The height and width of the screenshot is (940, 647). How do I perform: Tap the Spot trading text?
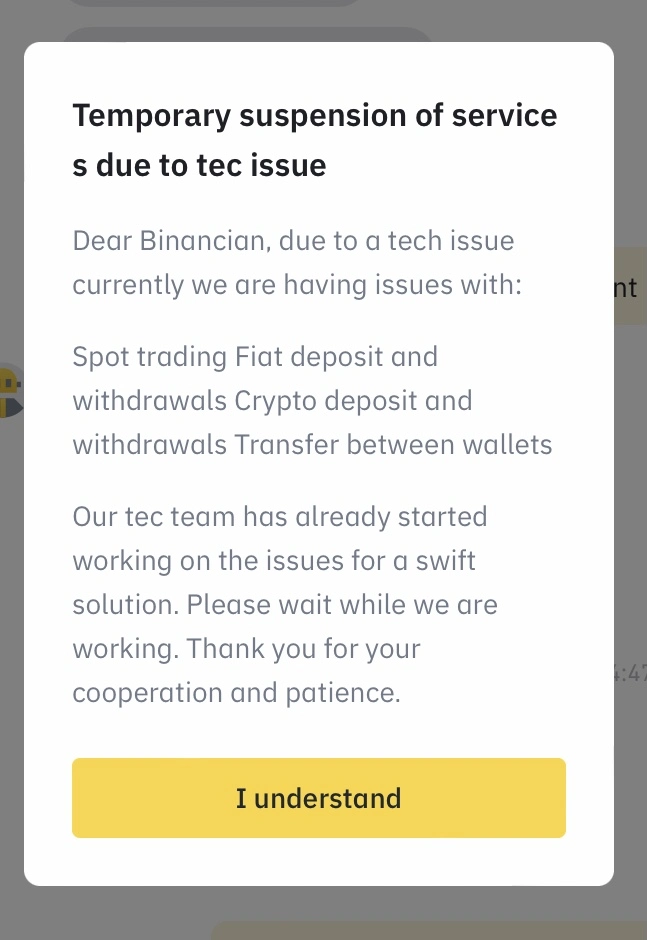pyautogui.click(x=149, y=357)
